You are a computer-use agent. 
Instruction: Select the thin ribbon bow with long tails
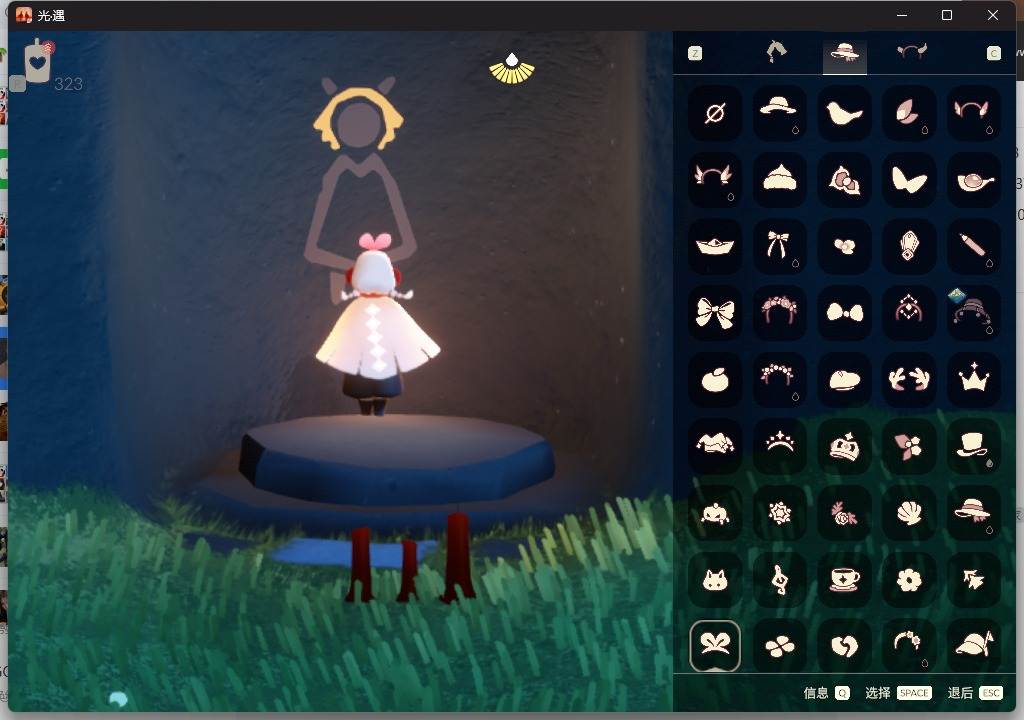[x=779, y=246]
